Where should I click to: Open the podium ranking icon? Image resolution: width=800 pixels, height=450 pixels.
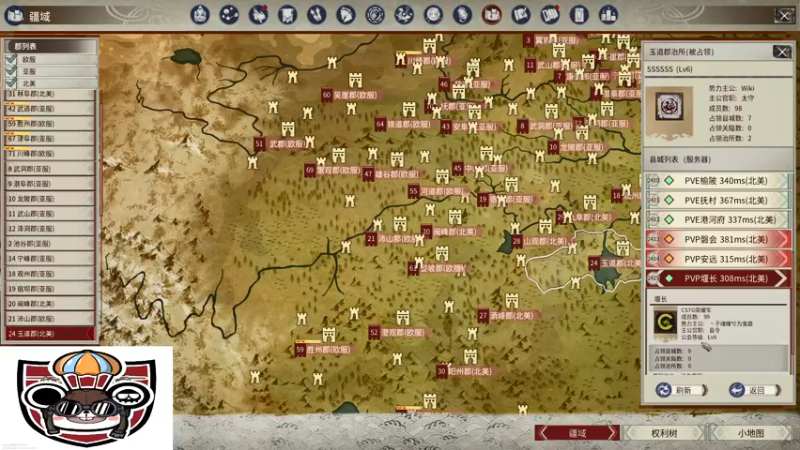tap(608, 15)
